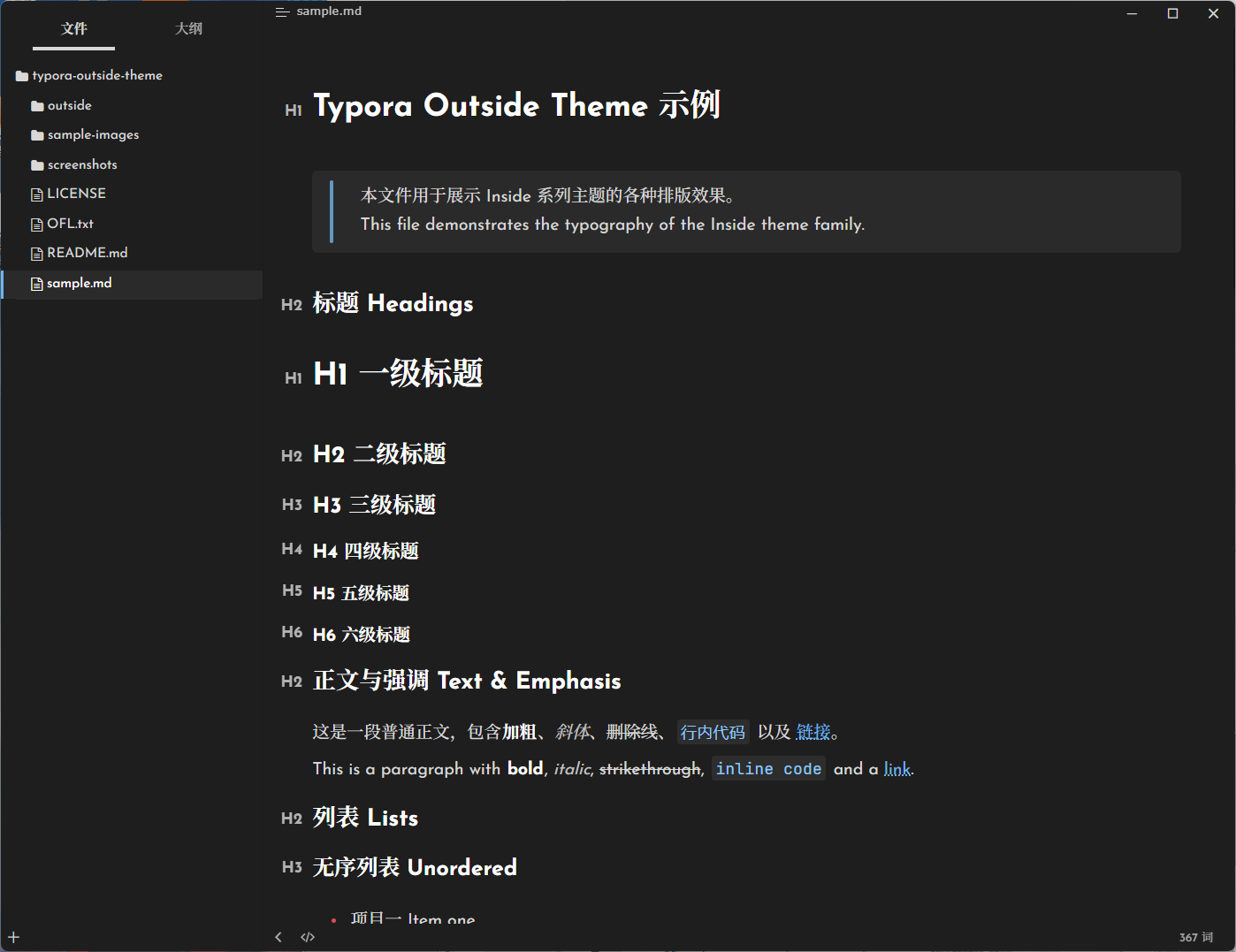This screenshot has width=1236, height=952.
Task: Click the 'strikethrough' struck-out word
Action: coord(650,769)
